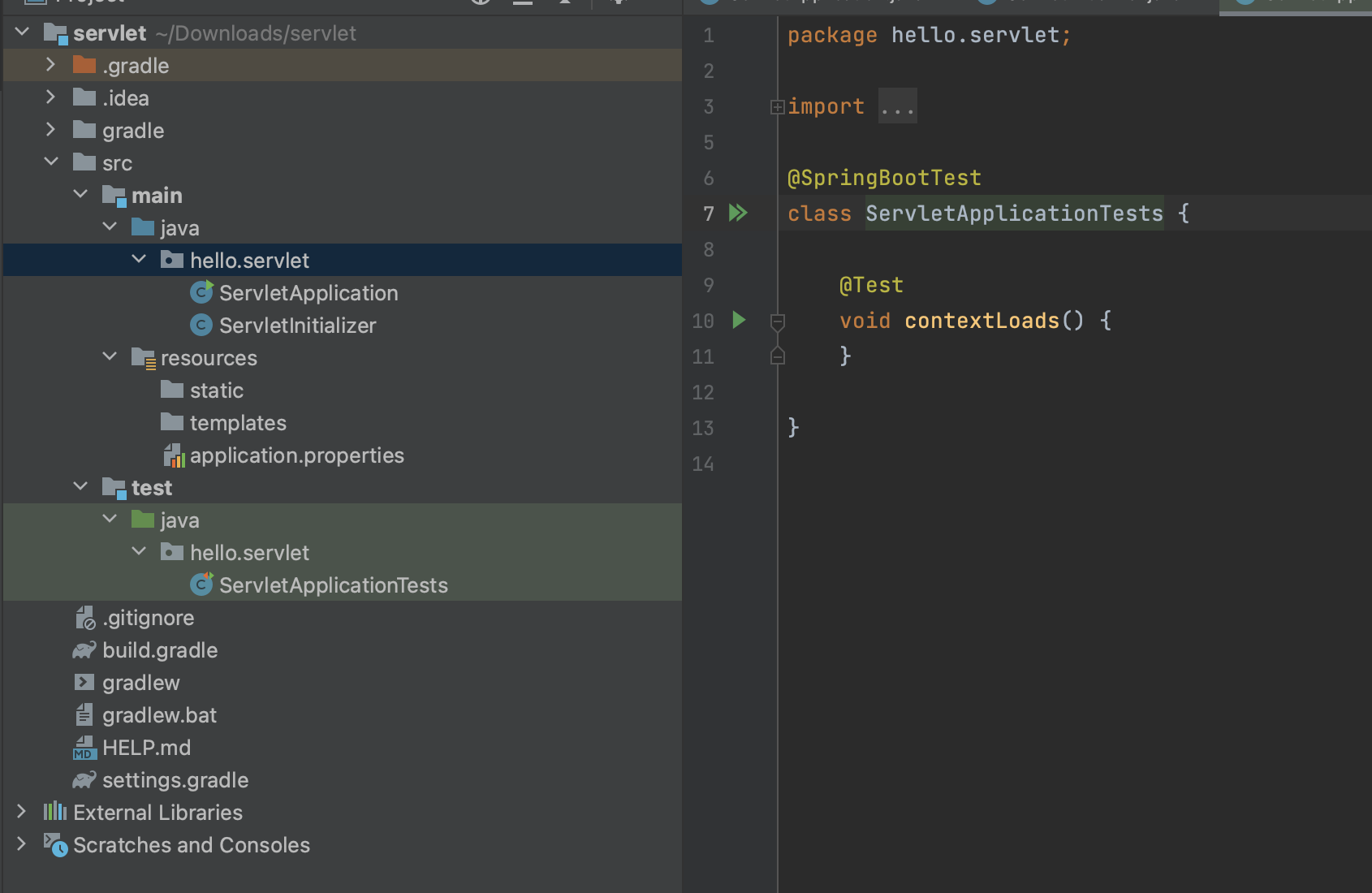Click the green java test folder icon
This screenshot has height=893, width=1372.
143,520
